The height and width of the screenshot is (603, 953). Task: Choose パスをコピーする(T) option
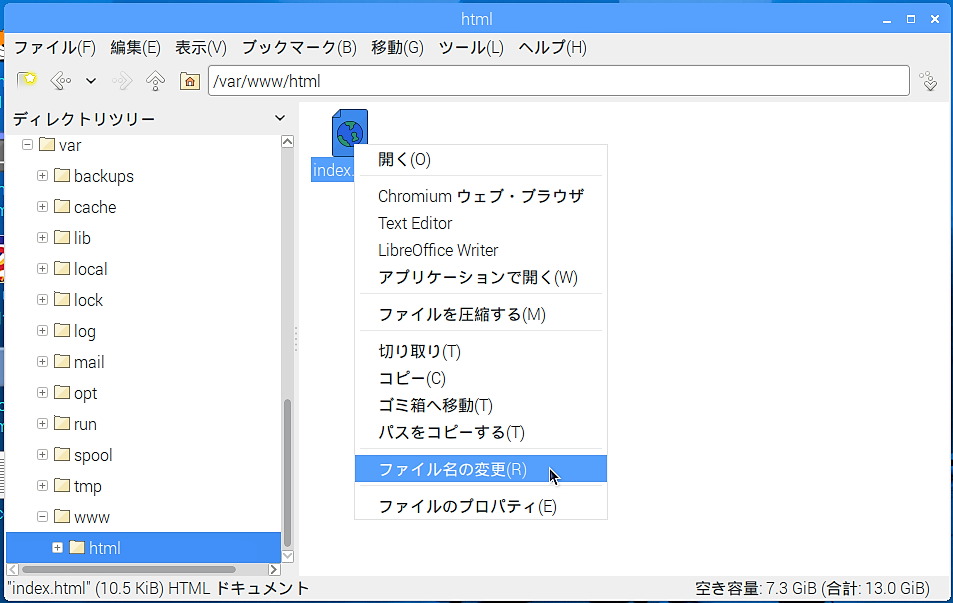click(481, 432)
